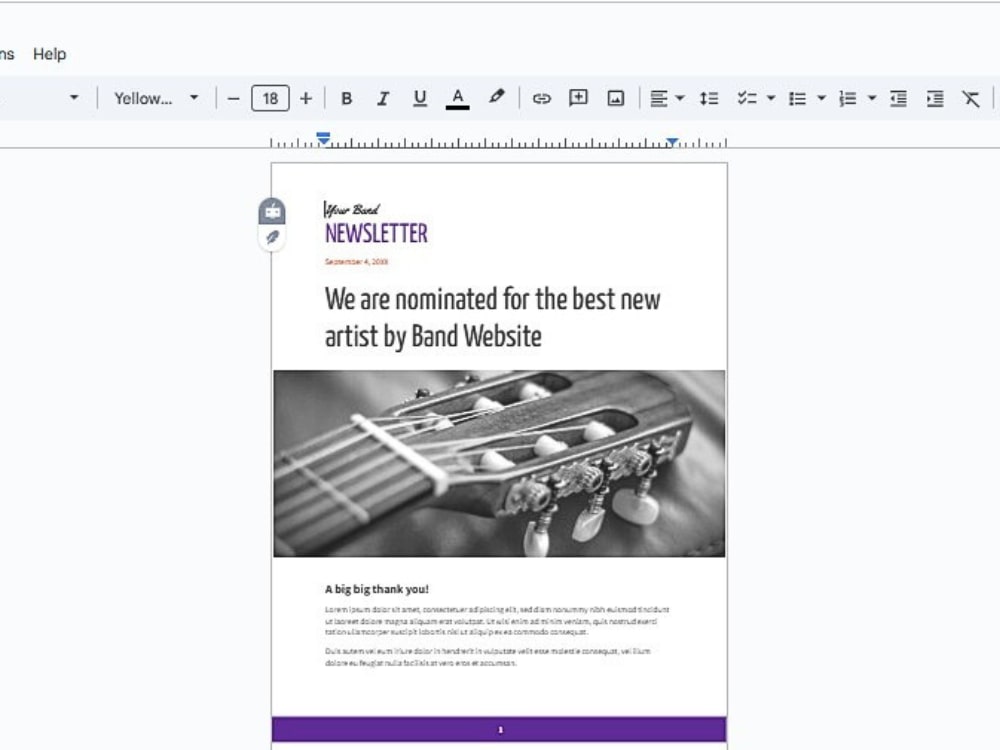Clear formatting from selection

click(971, 99)
